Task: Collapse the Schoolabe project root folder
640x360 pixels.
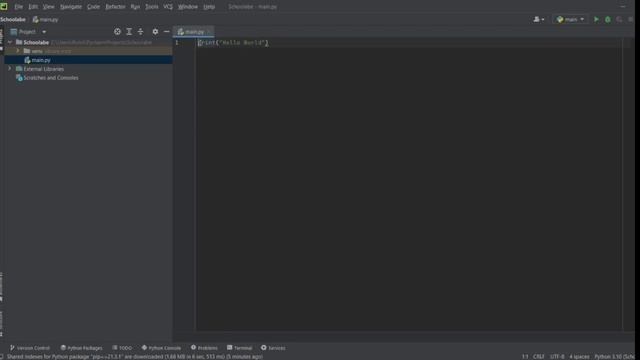Action: [10, 42]
